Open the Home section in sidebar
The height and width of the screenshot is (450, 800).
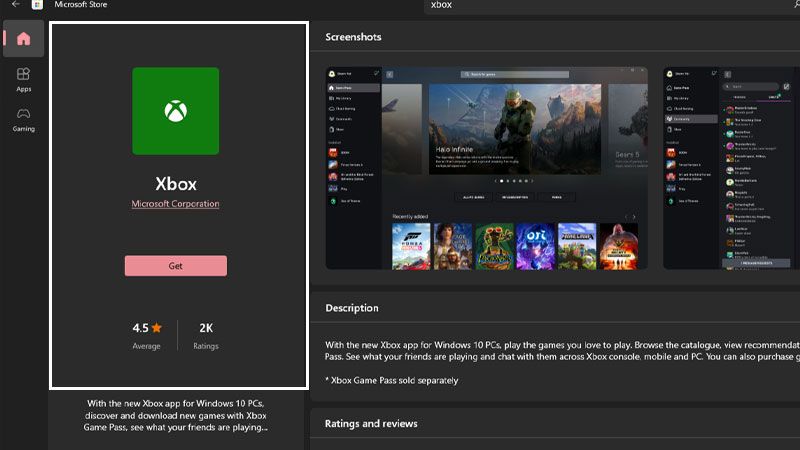point(23,39)
